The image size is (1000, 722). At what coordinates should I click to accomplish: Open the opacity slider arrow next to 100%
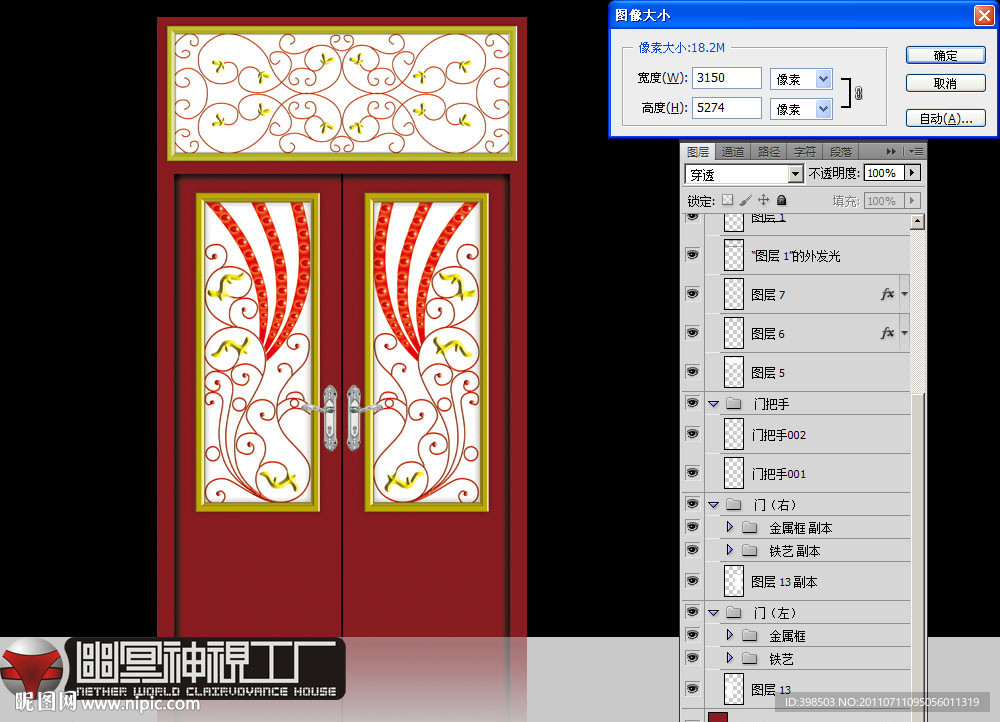[913, 173]
